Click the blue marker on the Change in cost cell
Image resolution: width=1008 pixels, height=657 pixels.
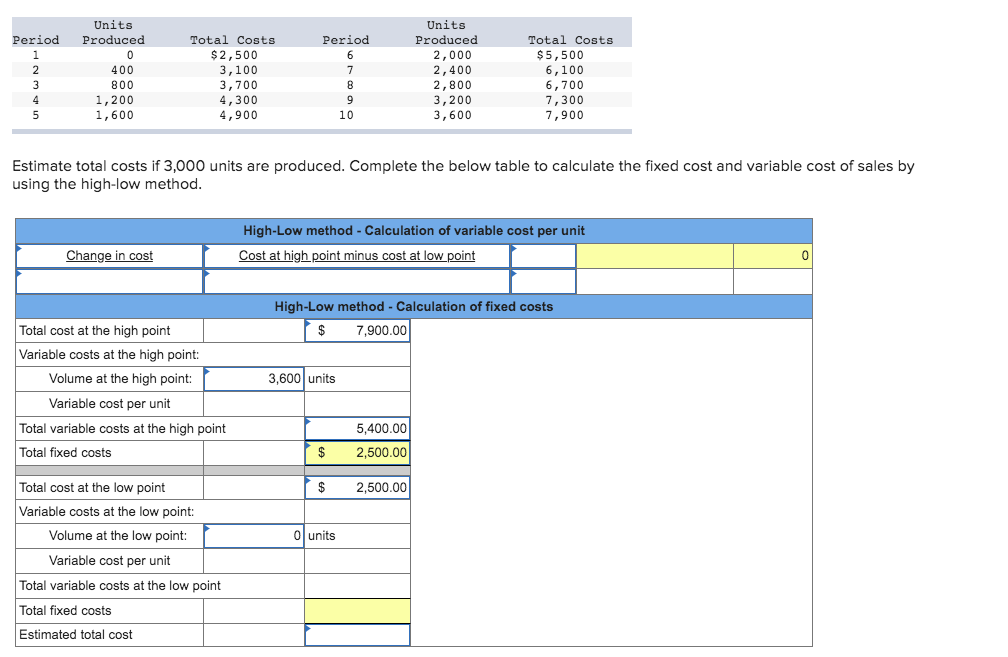pyautogui.click(x=19, y=248)
